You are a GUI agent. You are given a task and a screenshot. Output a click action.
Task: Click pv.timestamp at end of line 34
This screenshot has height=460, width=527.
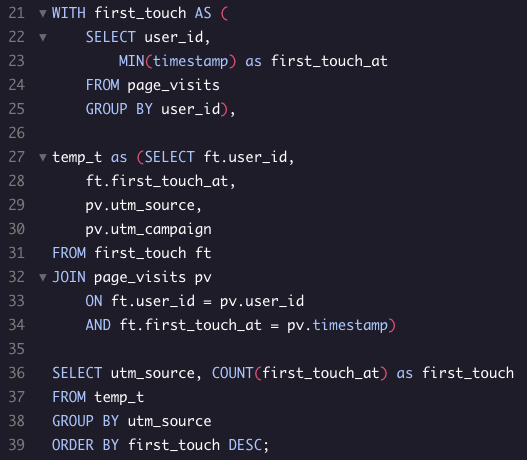(337, 325)
